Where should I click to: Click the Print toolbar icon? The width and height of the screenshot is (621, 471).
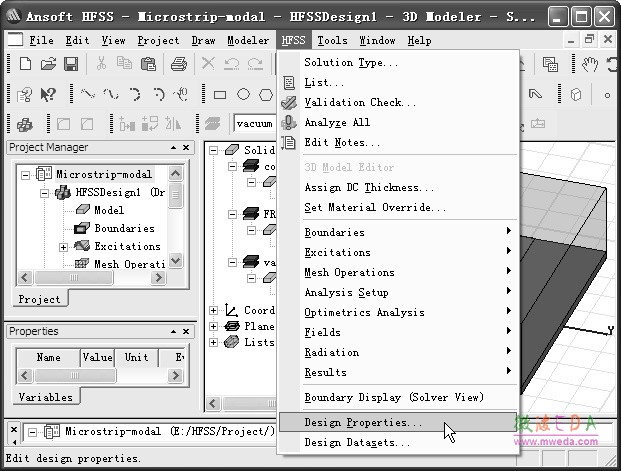179,64
